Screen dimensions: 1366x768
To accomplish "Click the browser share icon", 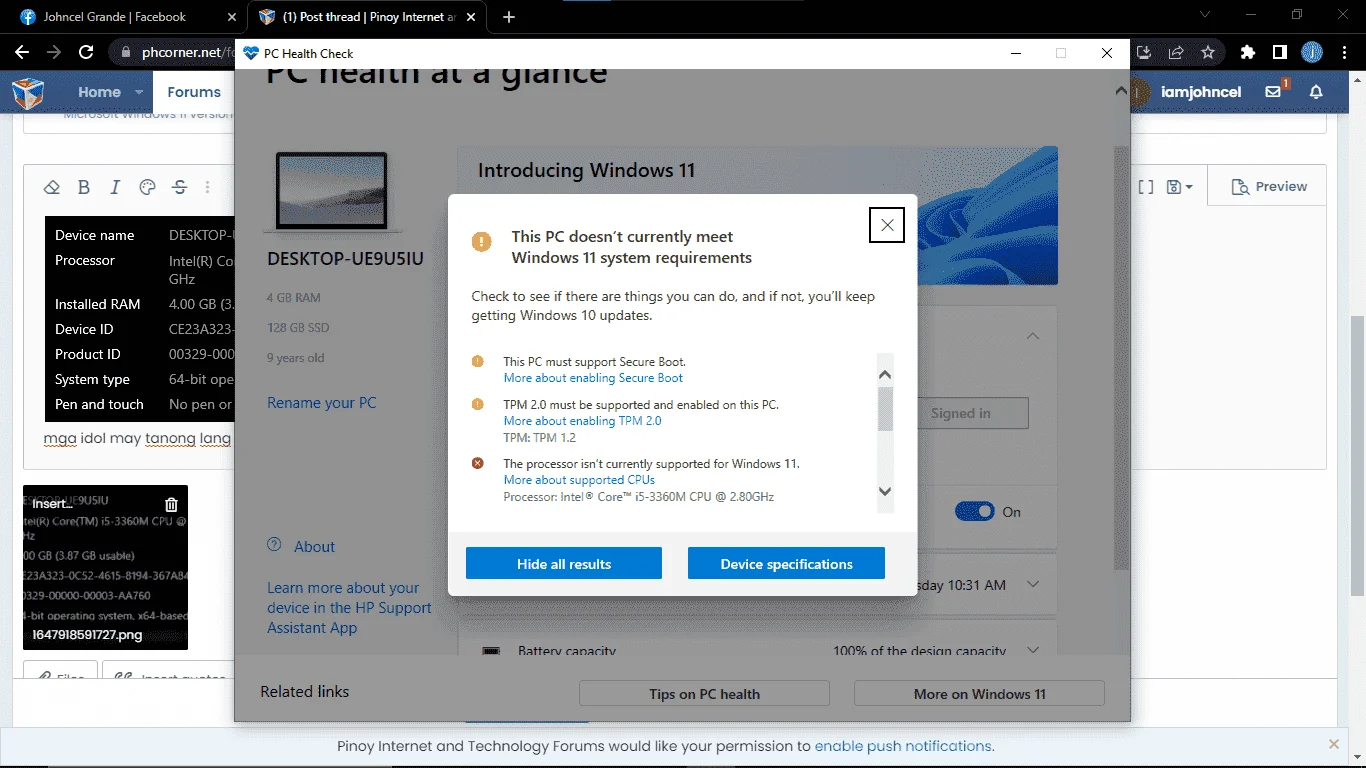I will [x=1176, y=52].
